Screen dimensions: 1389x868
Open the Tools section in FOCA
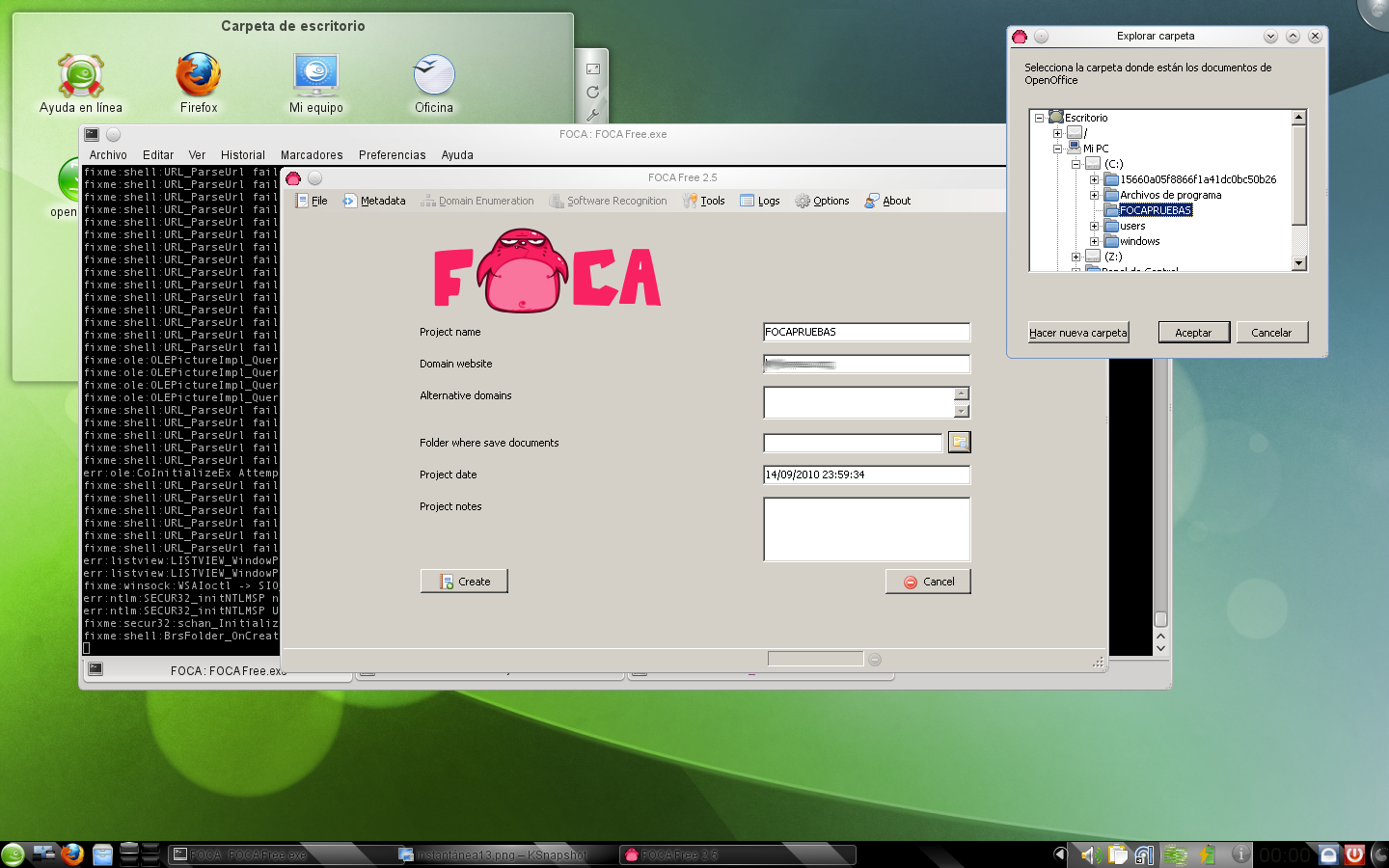tap(712, 201)
